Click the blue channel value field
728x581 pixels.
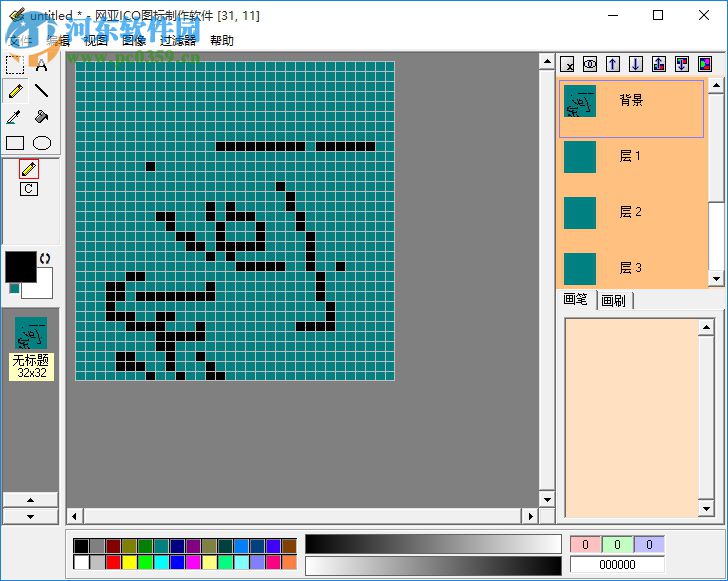[x=650, y=544]
